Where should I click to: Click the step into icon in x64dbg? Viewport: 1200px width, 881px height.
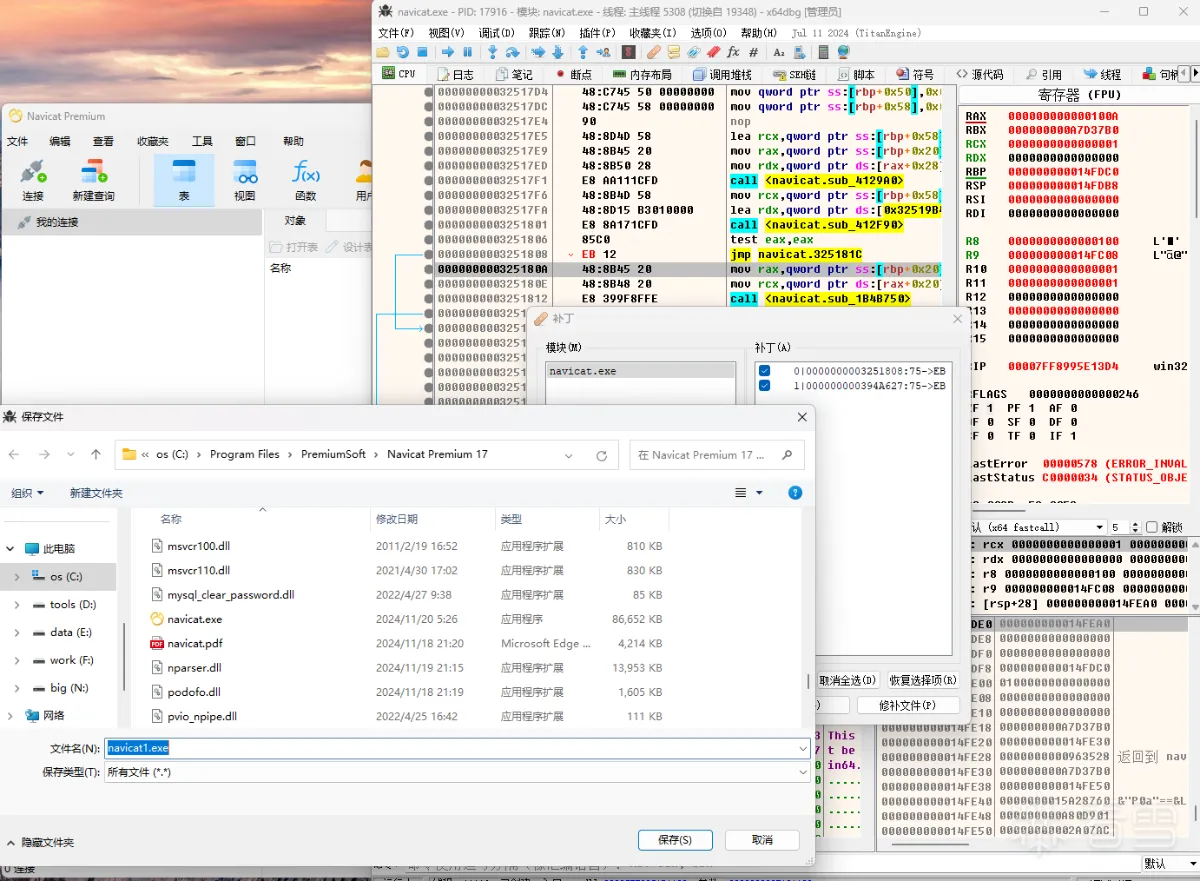(x=493, y=52)
